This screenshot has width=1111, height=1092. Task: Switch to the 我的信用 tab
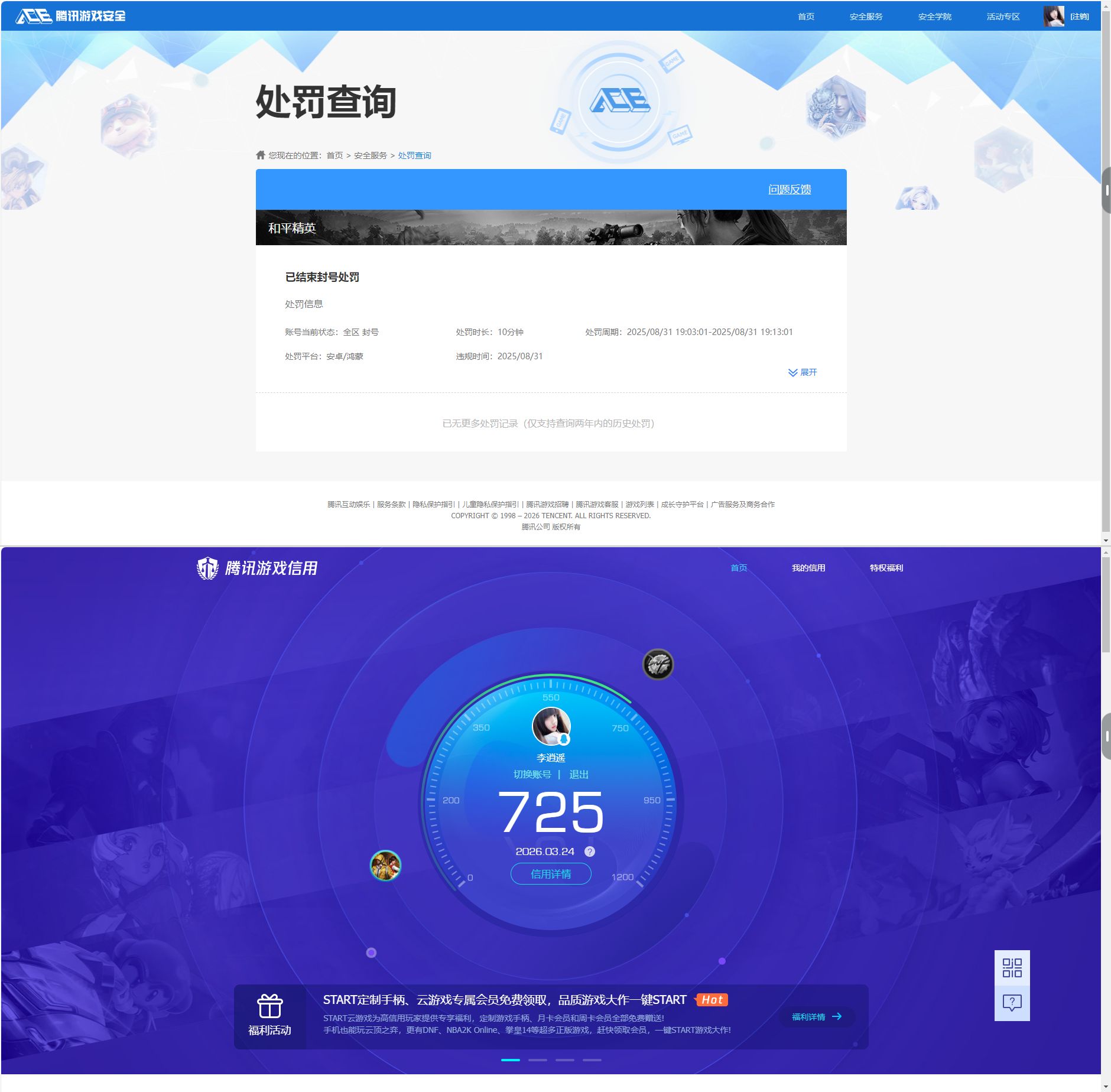810,567
